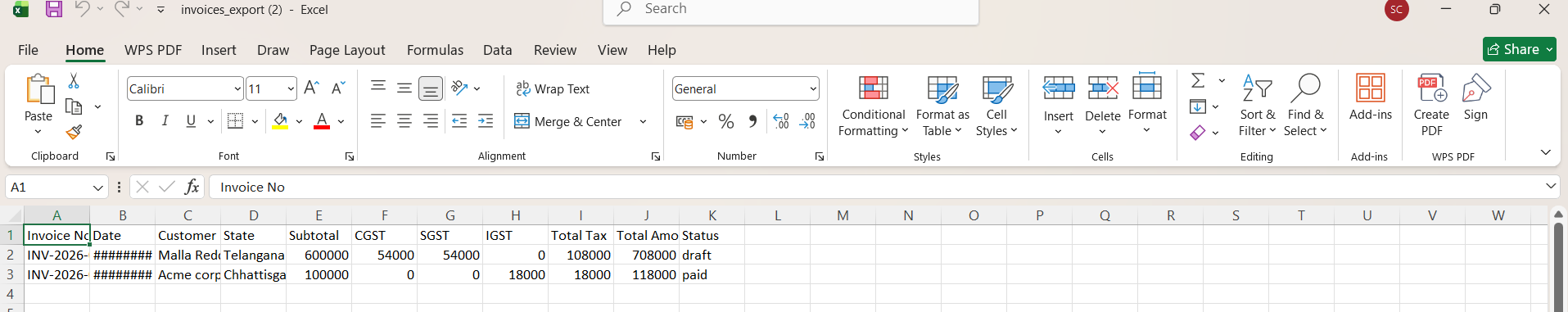Open the Calibri font name dropdown

tap(237, 88)
